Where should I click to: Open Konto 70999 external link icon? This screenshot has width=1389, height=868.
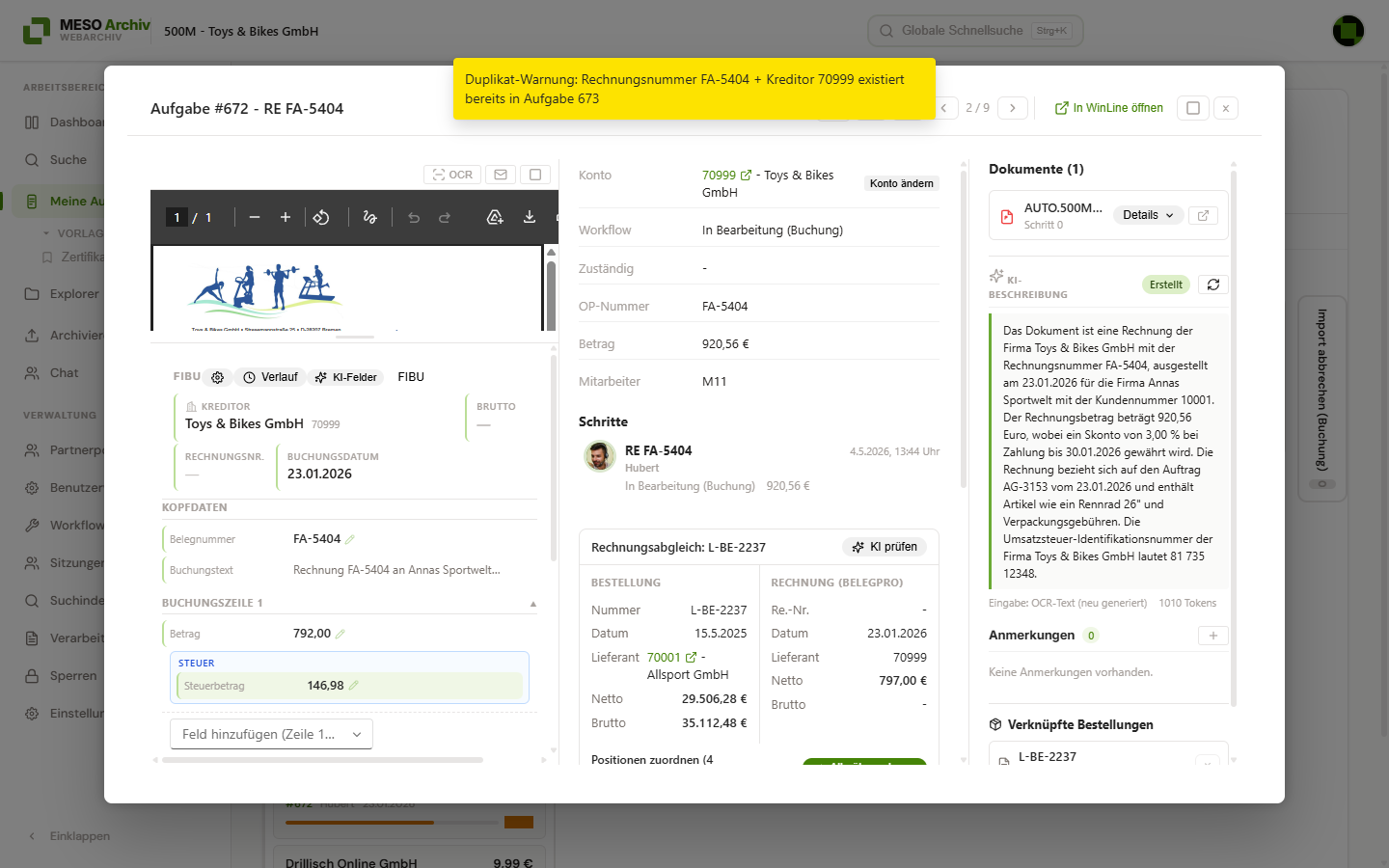(746, 176)
